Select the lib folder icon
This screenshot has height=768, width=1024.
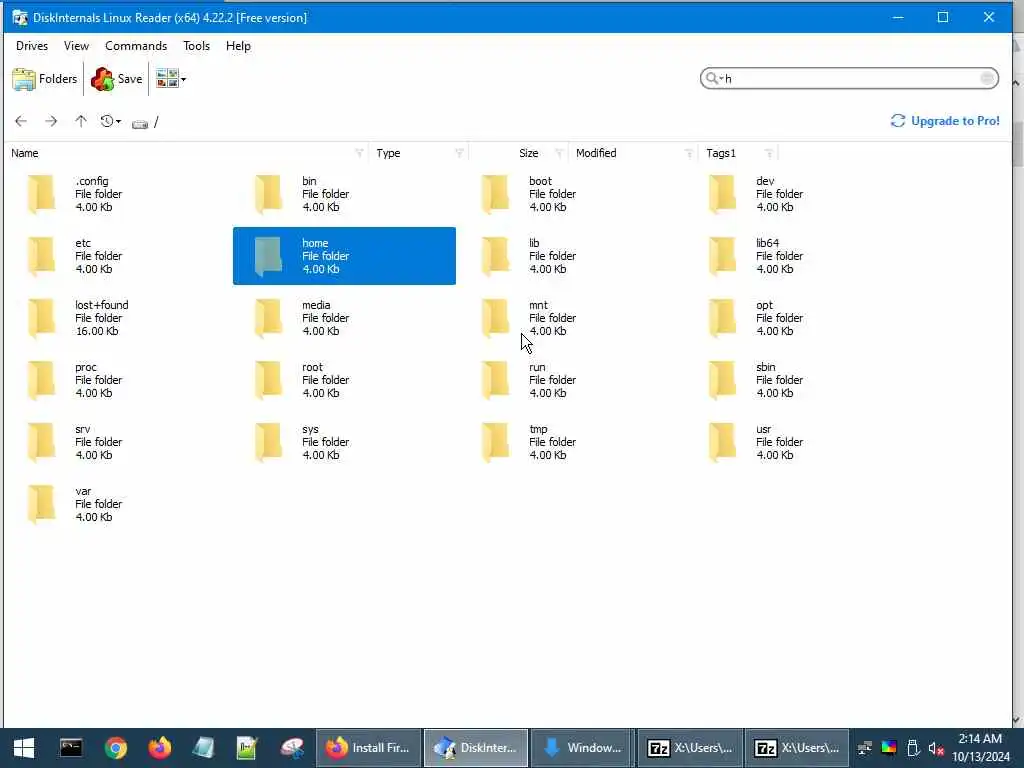496,256
